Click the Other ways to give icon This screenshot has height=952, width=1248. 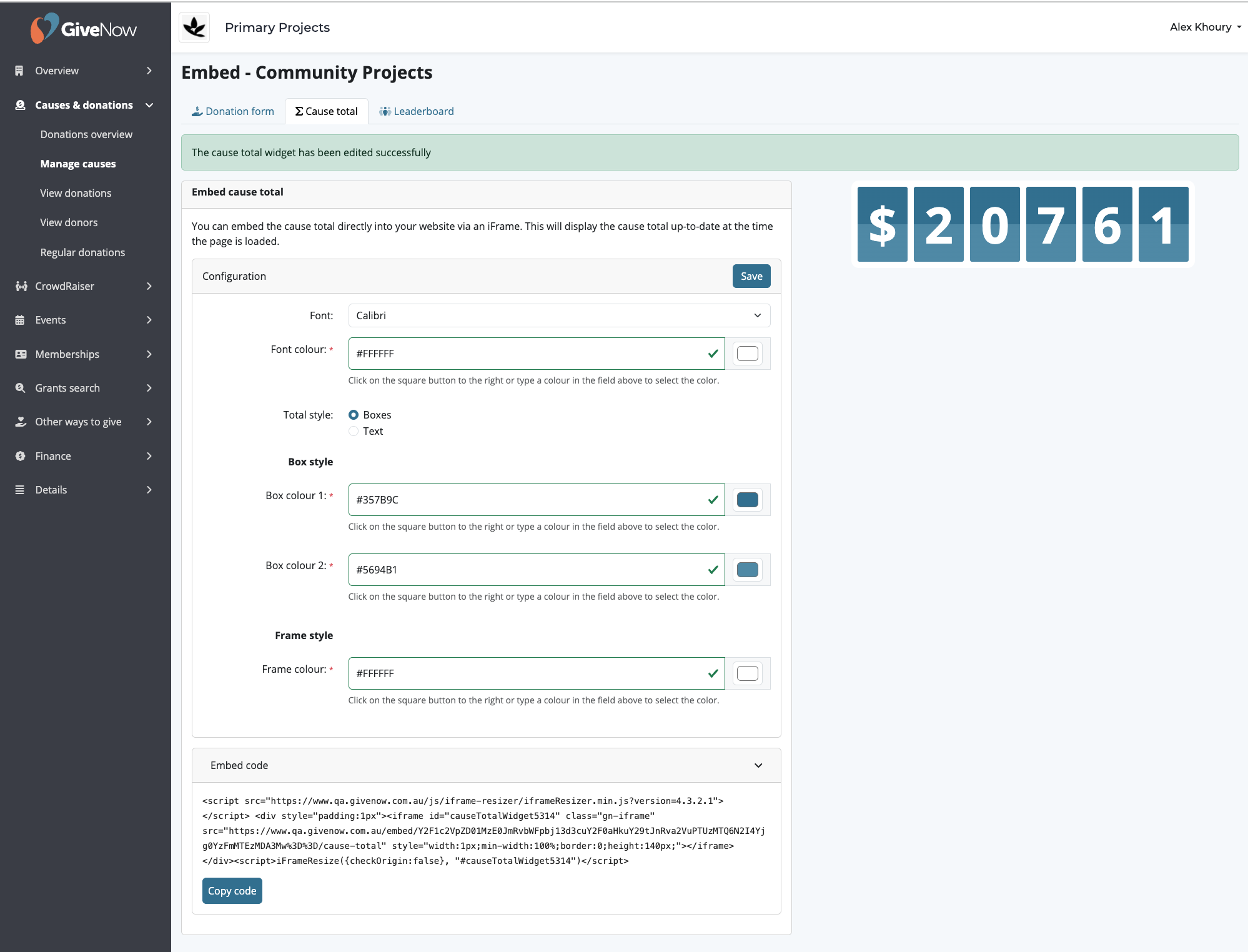21,422
